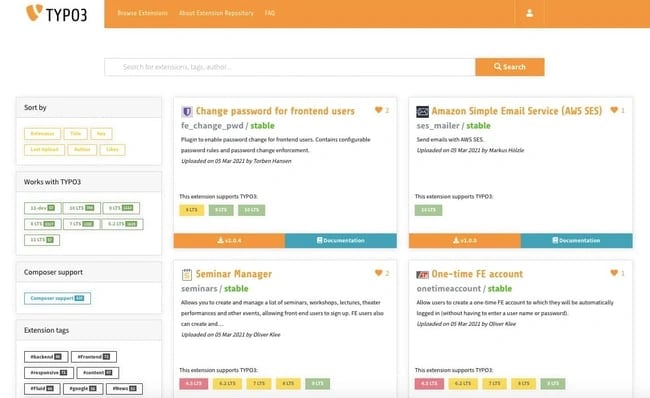This screenshot has width=650, height=398.
Task: Download v2.0.4 of fe_change_pwd
Action: pyautogui.click(x=229, y=240)
